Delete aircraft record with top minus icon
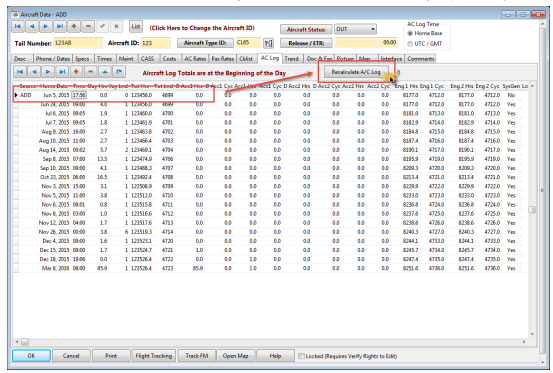553x373 pixels. tap(88, 26)
